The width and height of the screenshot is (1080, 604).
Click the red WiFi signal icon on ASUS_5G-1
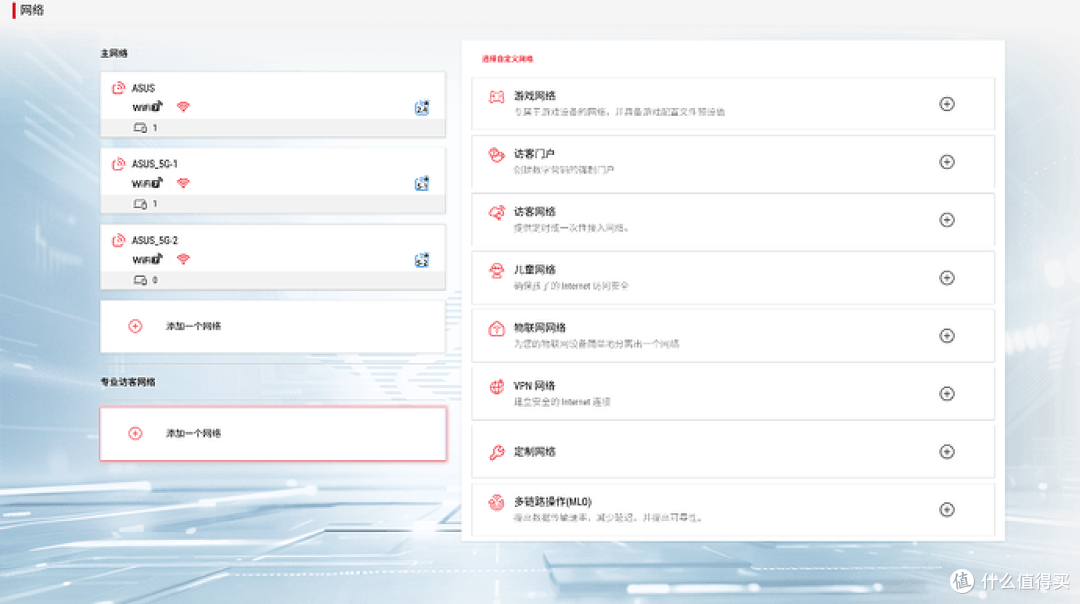click(x=183, y=183)
